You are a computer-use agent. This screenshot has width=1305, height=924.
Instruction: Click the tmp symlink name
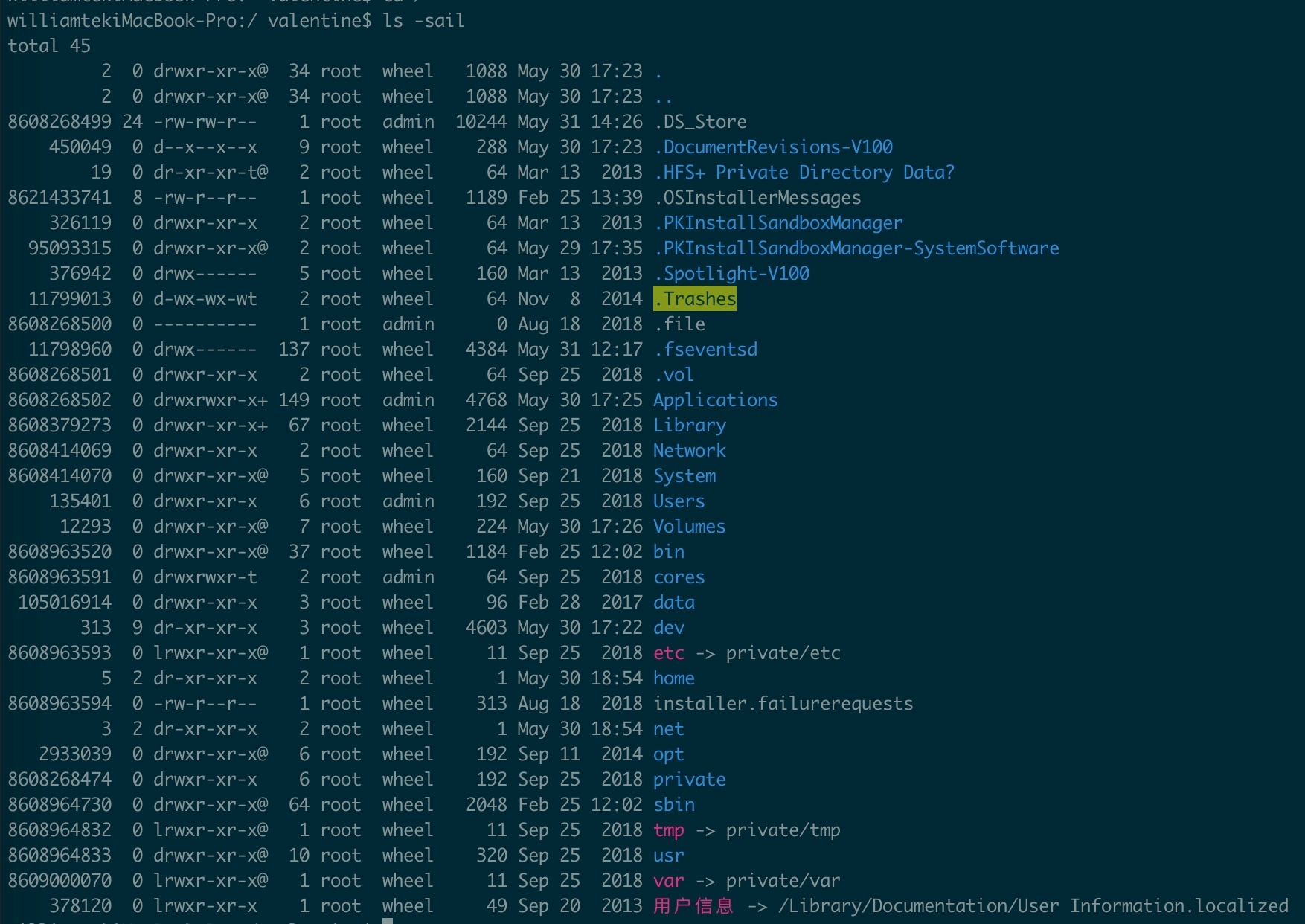point(668,830)
